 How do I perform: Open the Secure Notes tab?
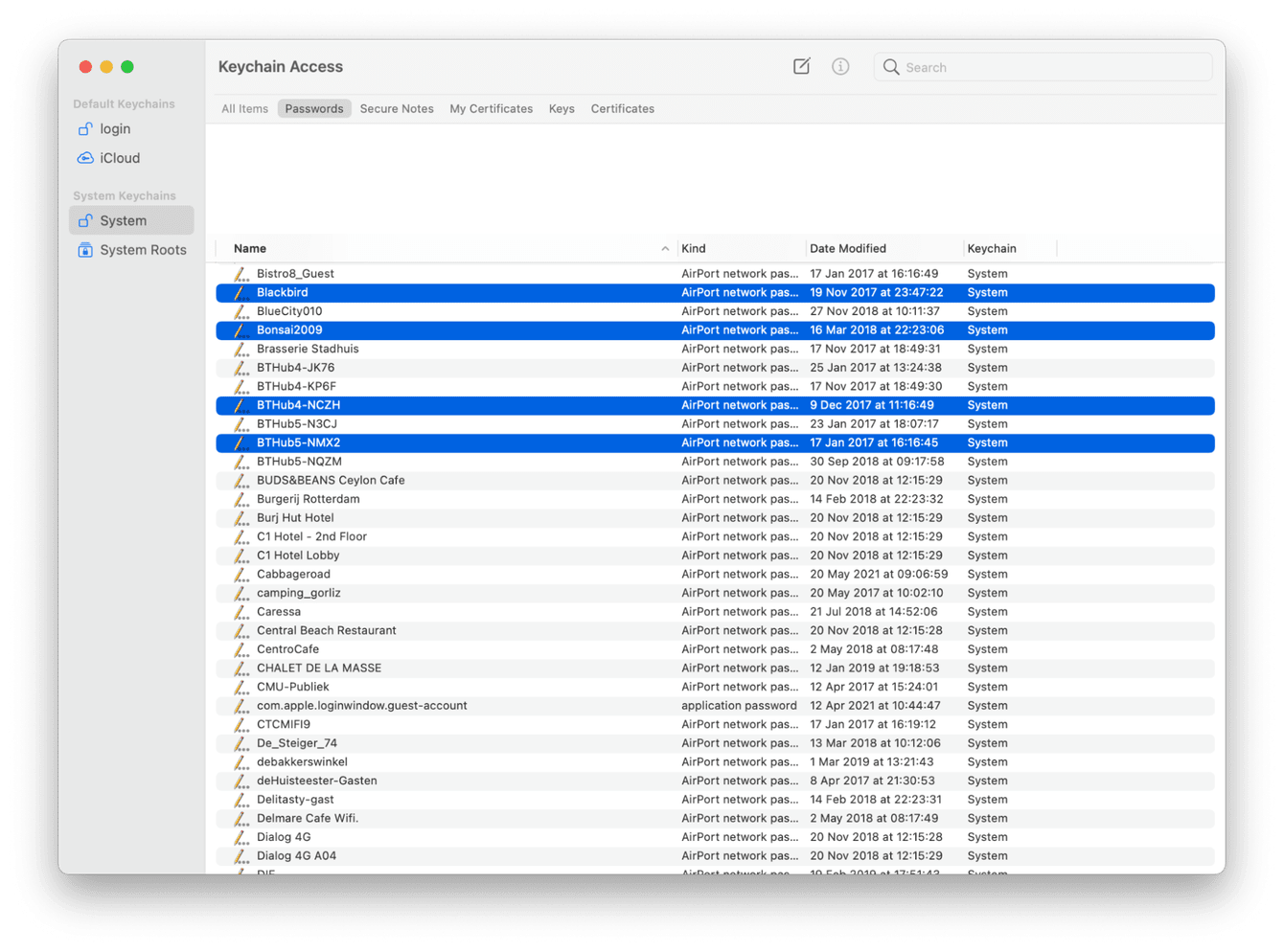pos(397,108)
